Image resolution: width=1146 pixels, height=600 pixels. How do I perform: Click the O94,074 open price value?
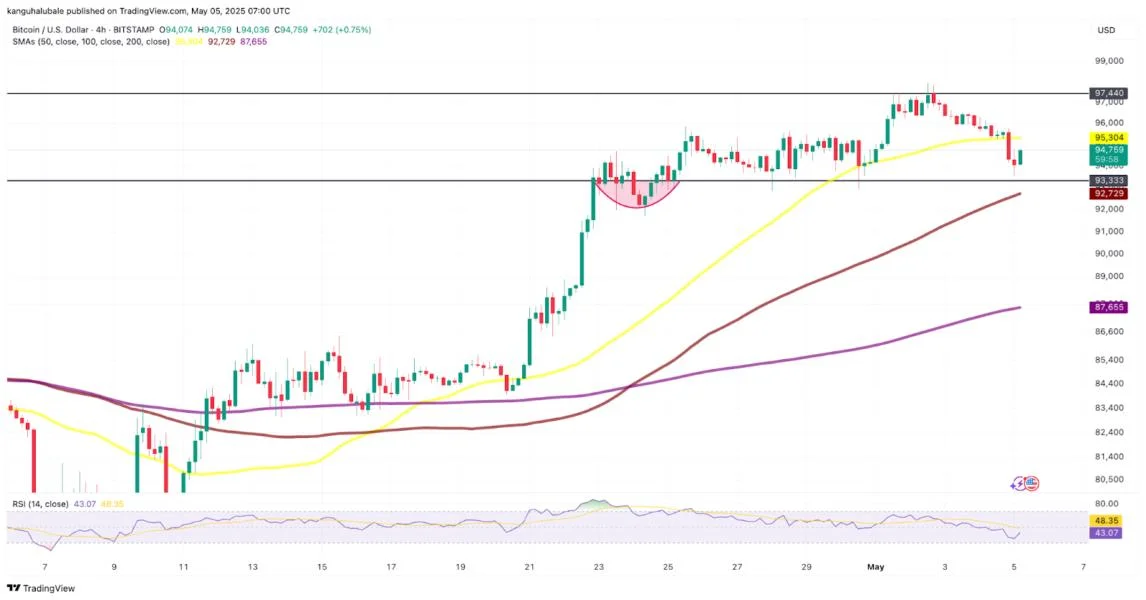(178, 30)
